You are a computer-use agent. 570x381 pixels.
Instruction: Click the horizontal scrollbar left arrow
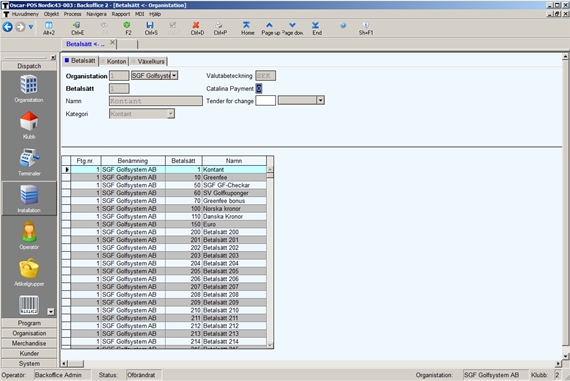64,364
